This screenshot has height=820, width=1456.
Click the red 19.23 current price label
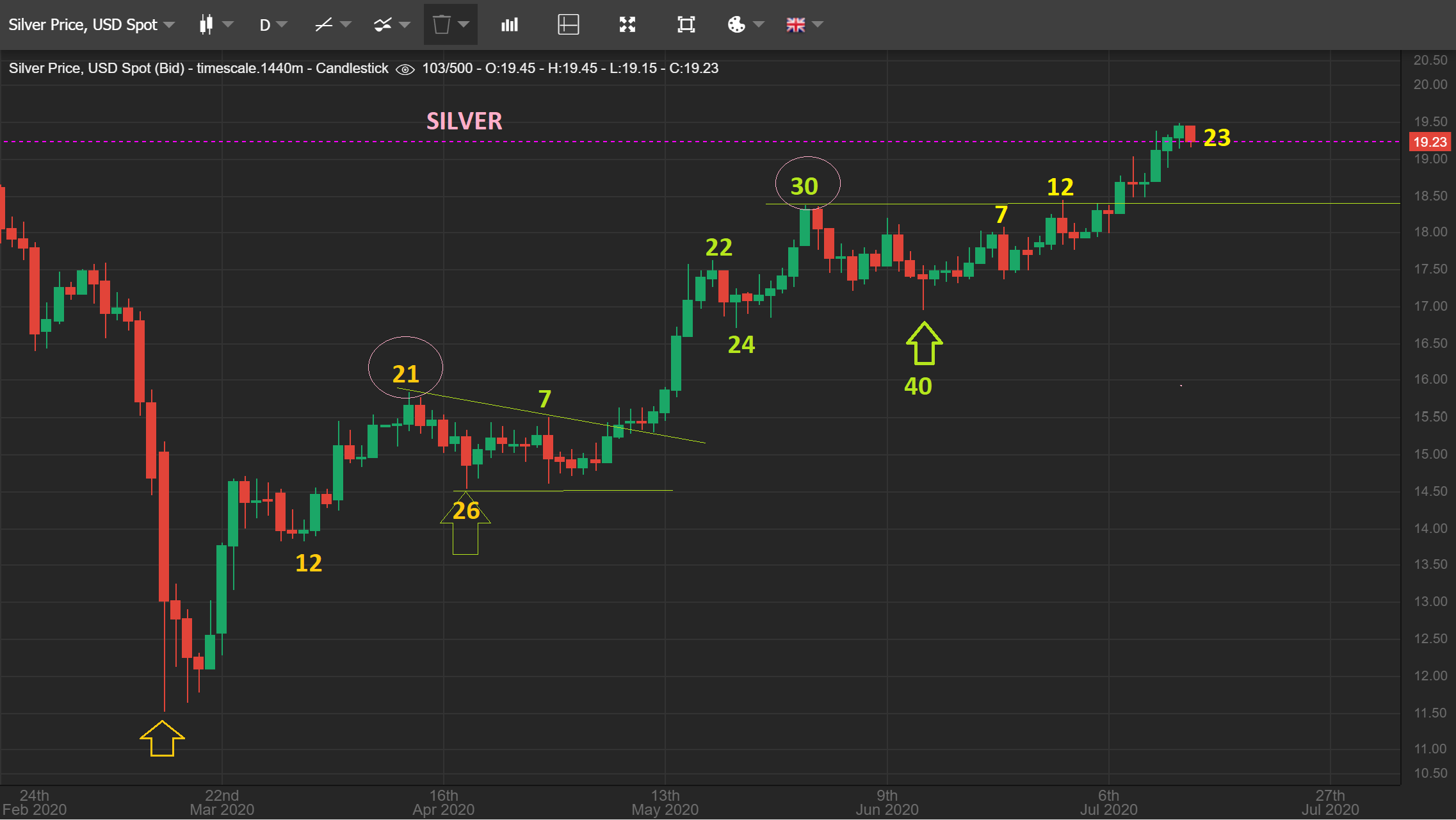point(1429,142)
